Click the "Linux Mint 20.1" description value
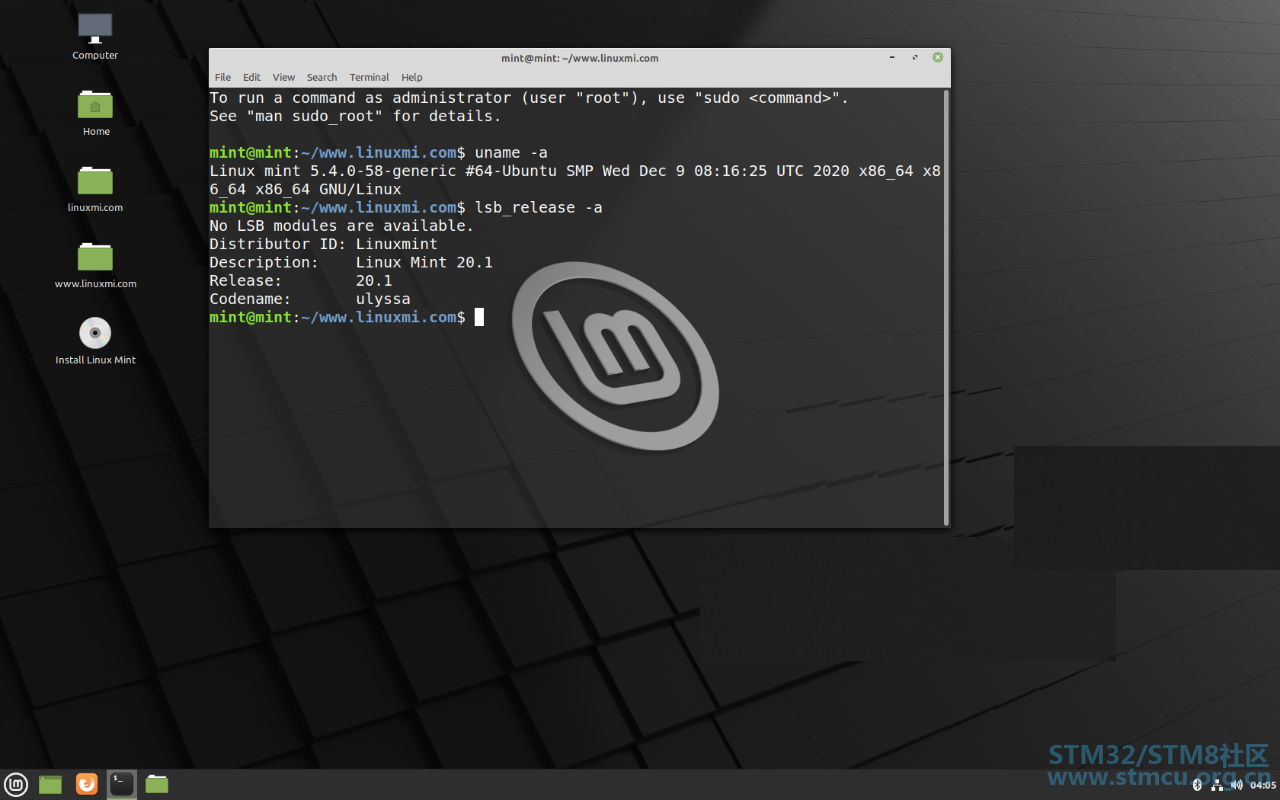 pos(424,262)
